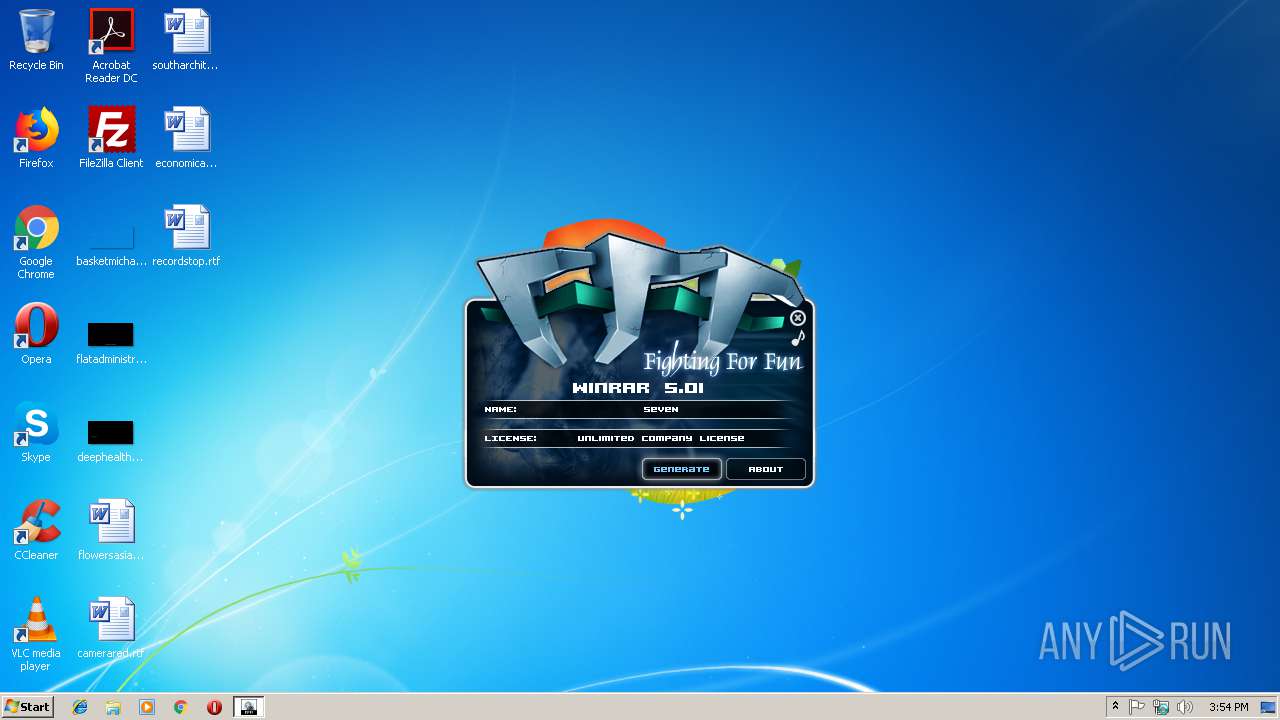Open the network status tray icon

(1161, 707)
